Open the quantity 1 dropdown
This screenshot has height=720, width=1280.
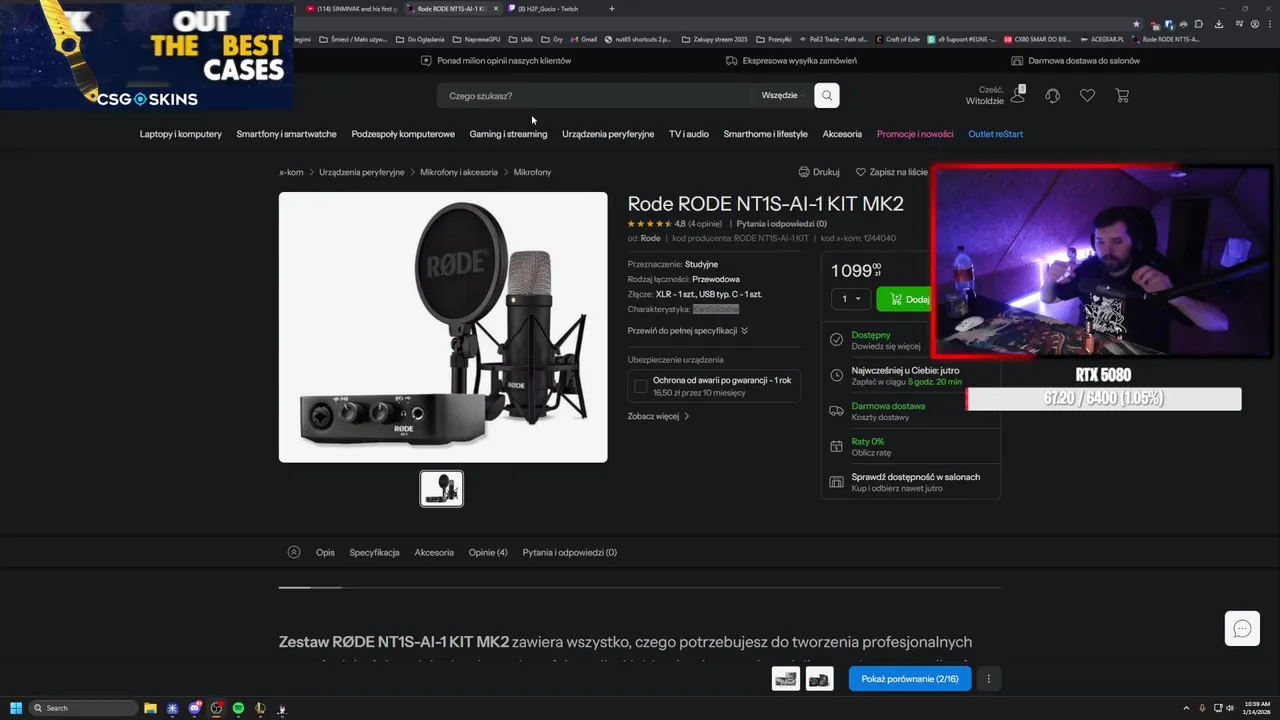coord(850,299)
